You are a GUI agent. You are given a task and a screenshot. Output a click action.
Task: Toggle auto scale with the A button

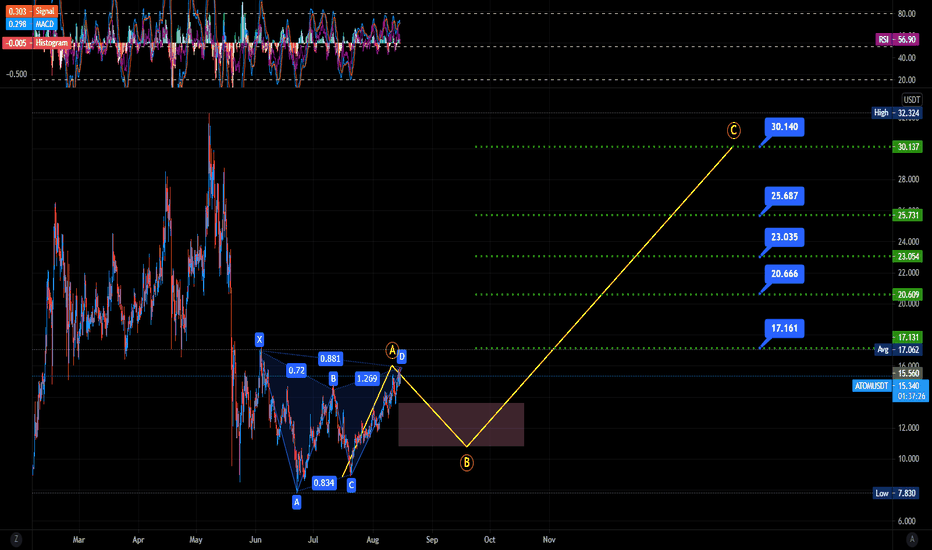coord(912,539)
